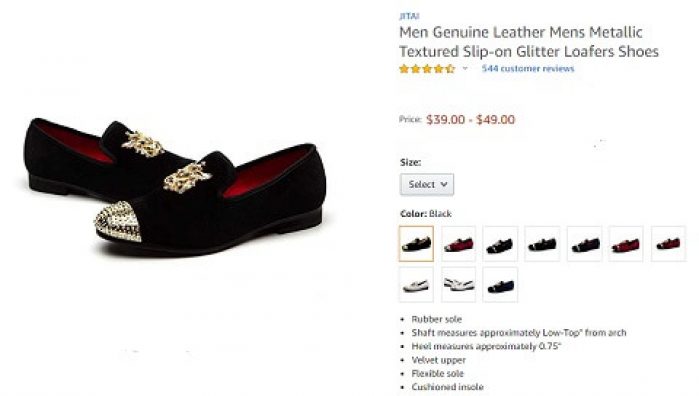Screen dimensions: 699x396
Task: Choose the red shoe swatch beside selected Black
Action: pos(458,243)
